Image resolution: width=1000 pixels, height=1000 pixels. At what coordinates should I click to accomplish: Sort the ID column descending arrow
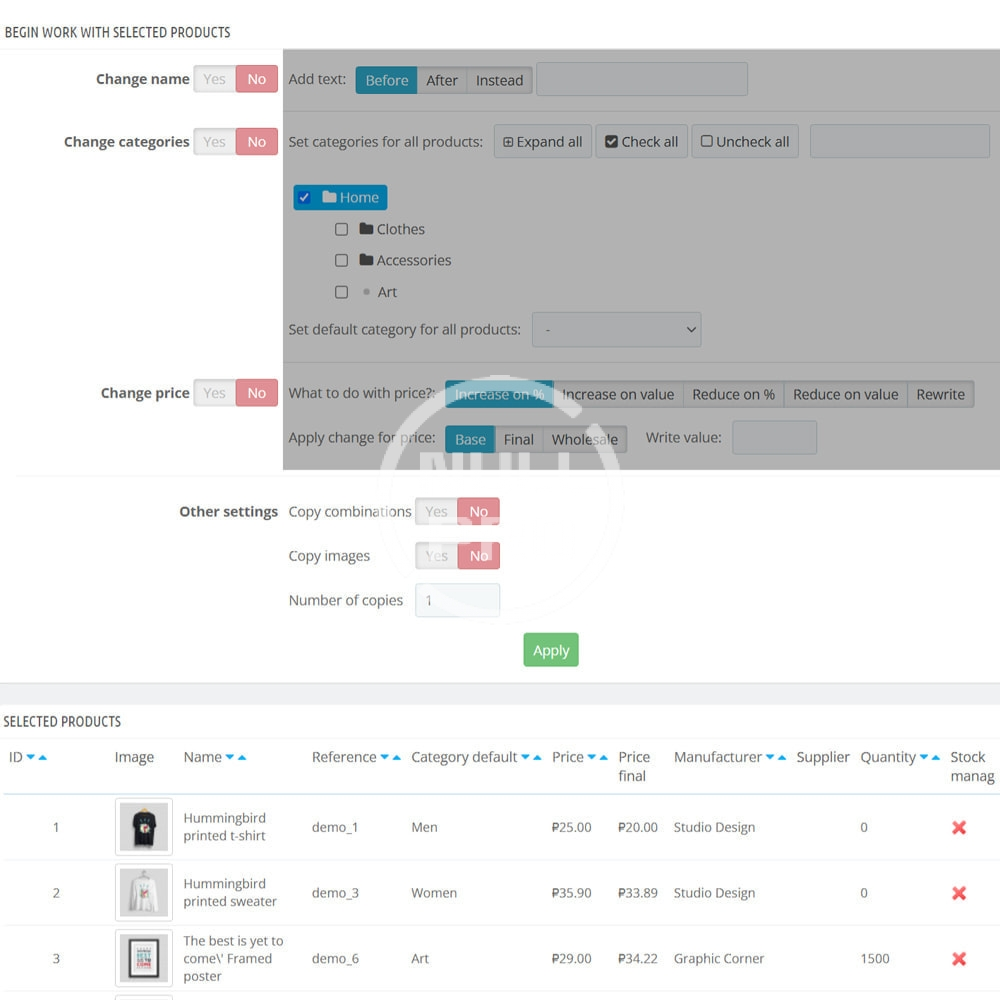(x=31, y=758)
